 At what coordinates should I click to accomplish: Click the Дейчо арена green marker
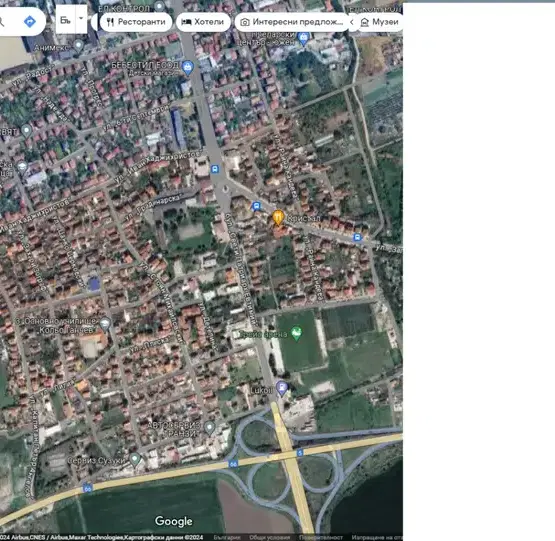tap(297, 334)
